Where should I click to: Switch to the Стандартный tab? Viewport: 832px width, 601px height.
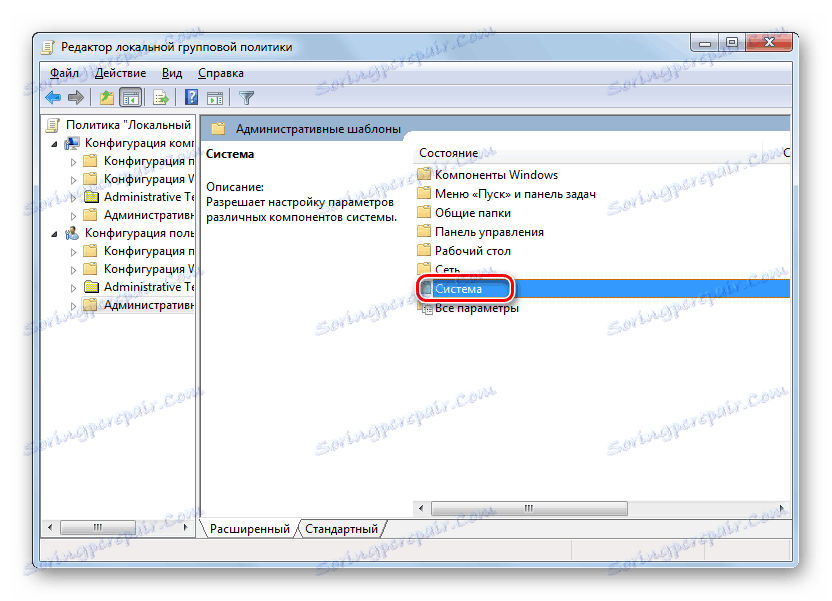342,529
